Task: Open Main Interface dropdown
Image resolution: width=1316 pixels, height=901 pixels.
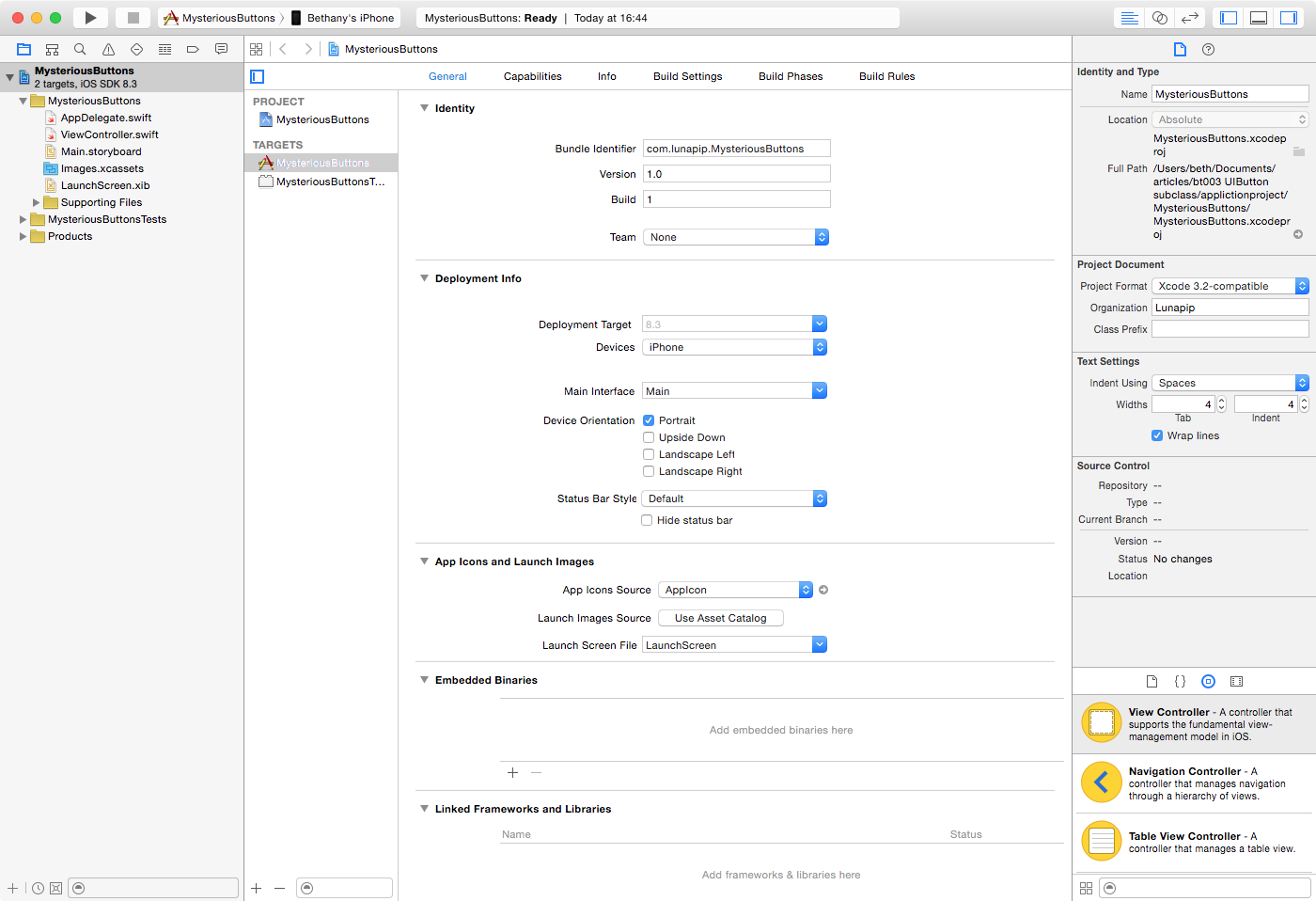Action: pyautogui.click(x=734, y=390)
